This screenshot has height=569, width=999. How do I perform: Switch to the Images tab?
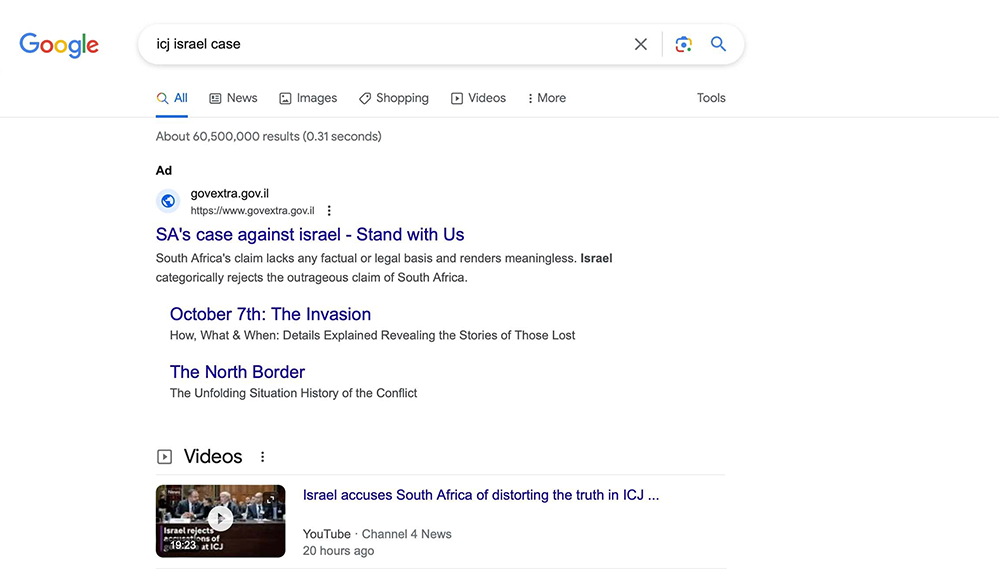308,98
